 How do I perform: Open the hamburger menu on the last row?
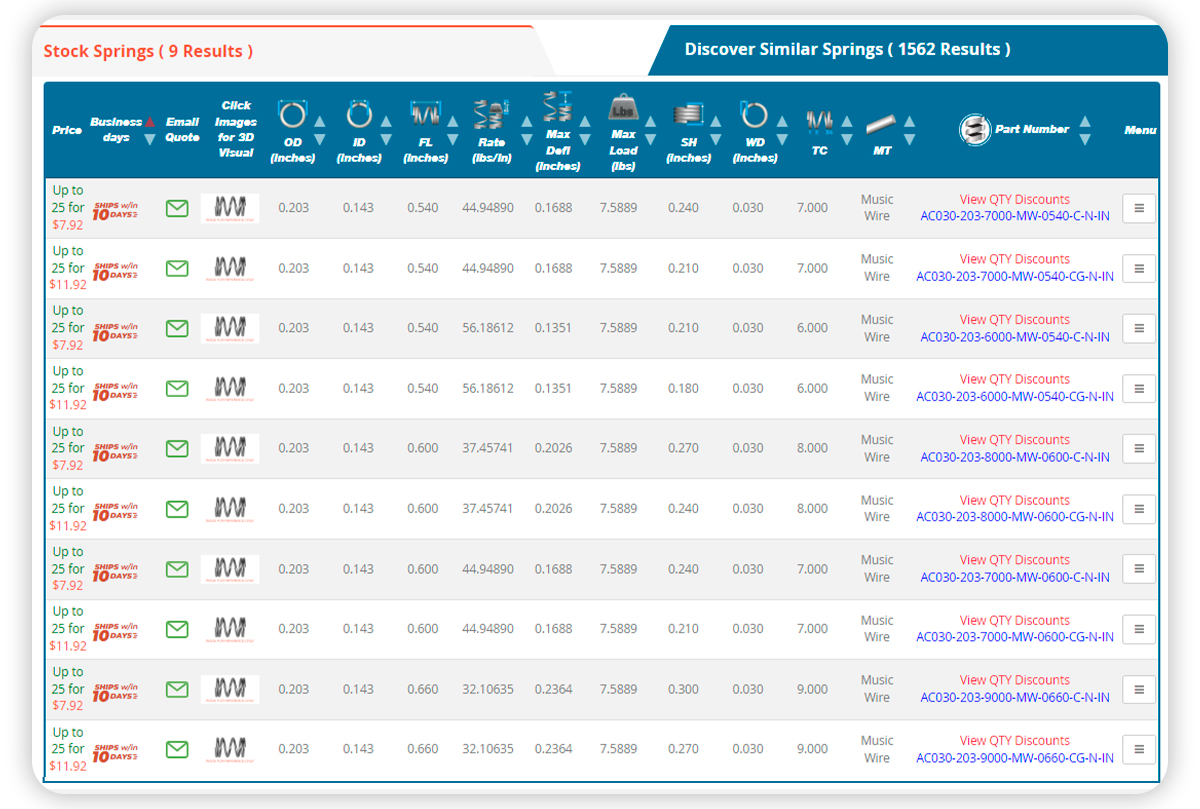point(1138,748)
